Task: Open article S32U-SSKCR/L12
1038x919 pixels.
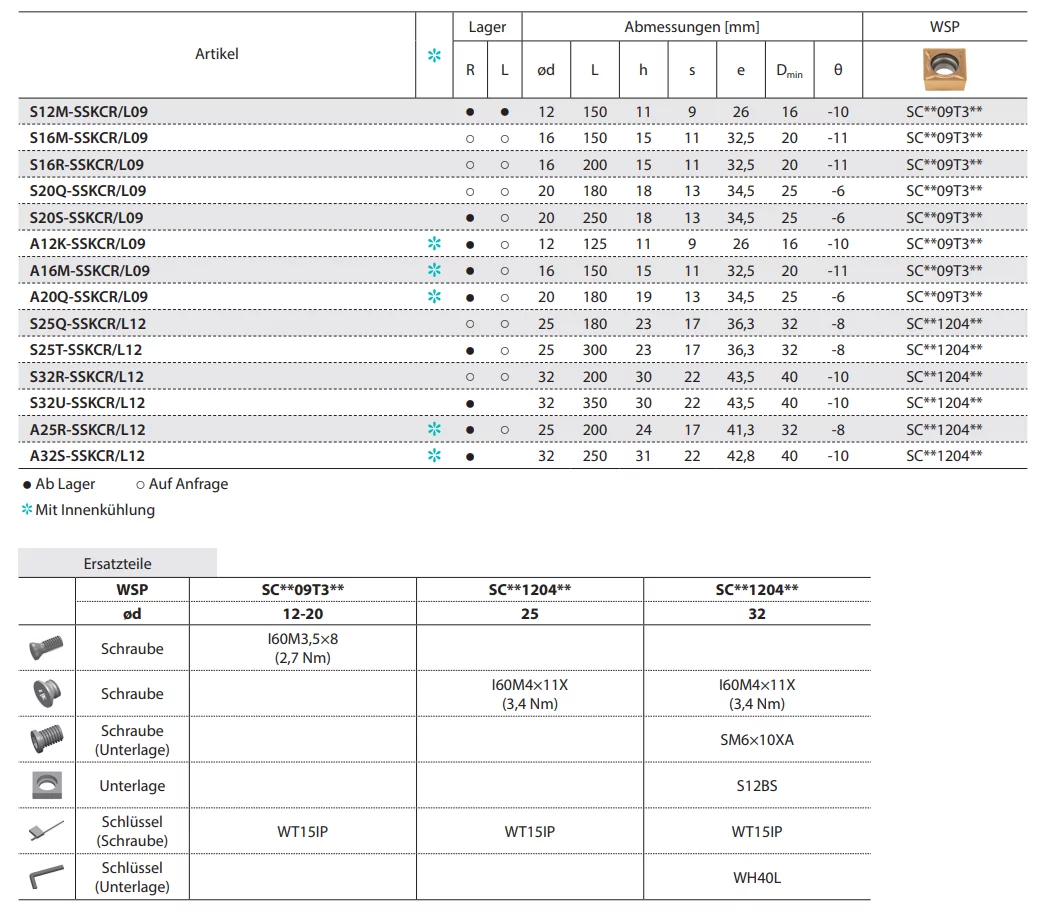Action: click(x=88, y=403)
